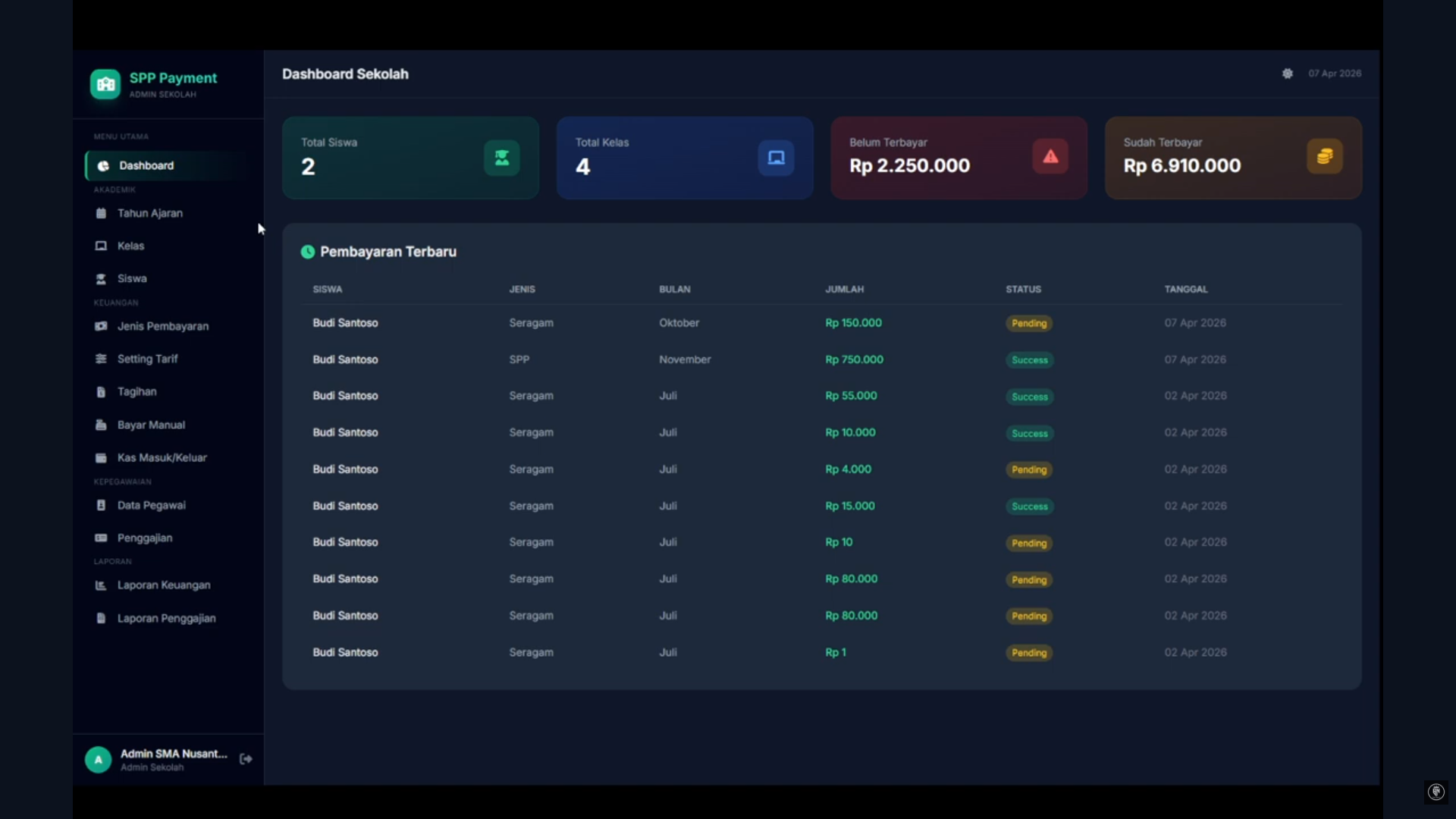Click the Laporan Penggajian file icon

pos(101,618)
